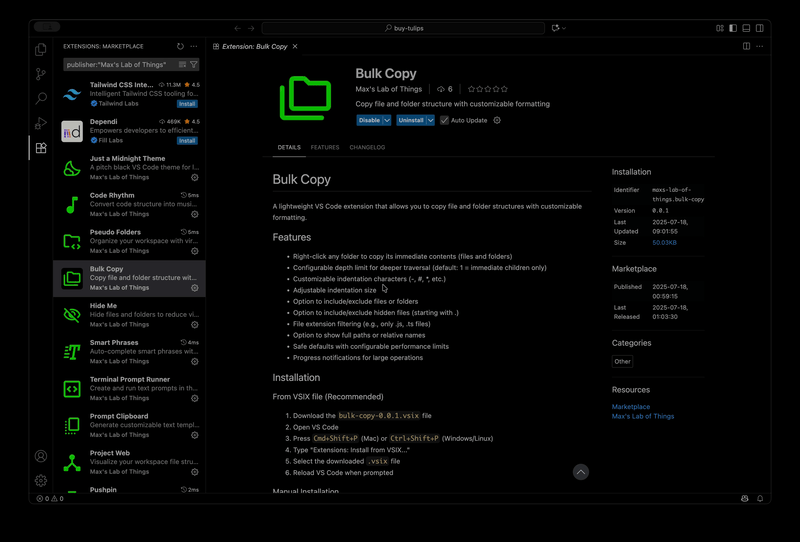Click manage gear for Code Rhythm
Viewport: 800px width, 542px height.
194,214
